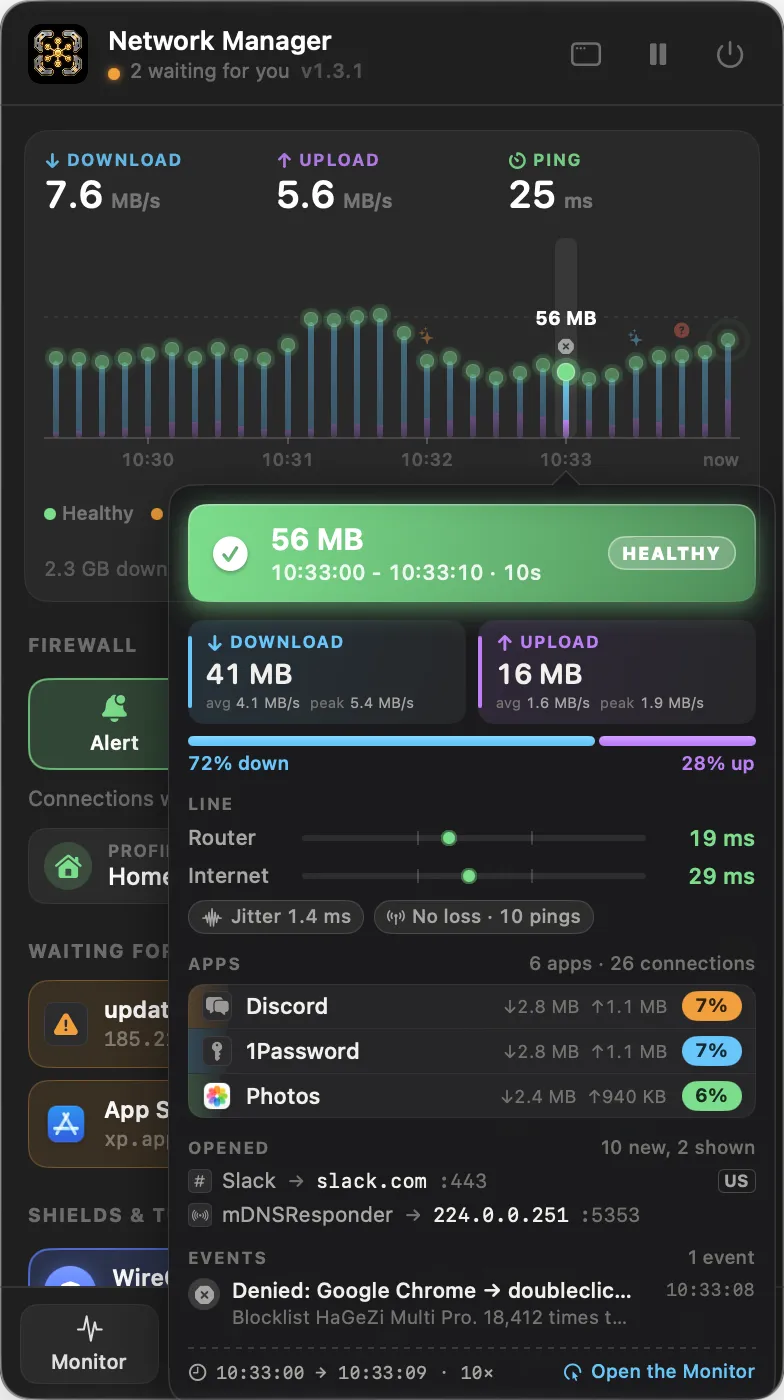Click the Internet latency indicator dot
The height and width of the screenshot is (1400, 784).
469,876
